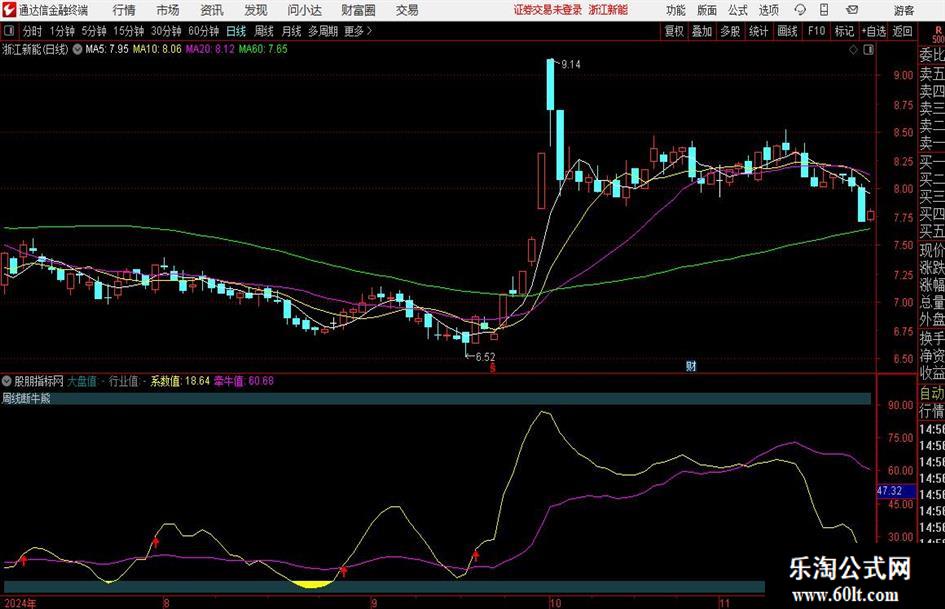Image resolution: width=945 pixels, height=609 pixels.
Task: Open the 交易 menu
Action: [x=407, y=10]
